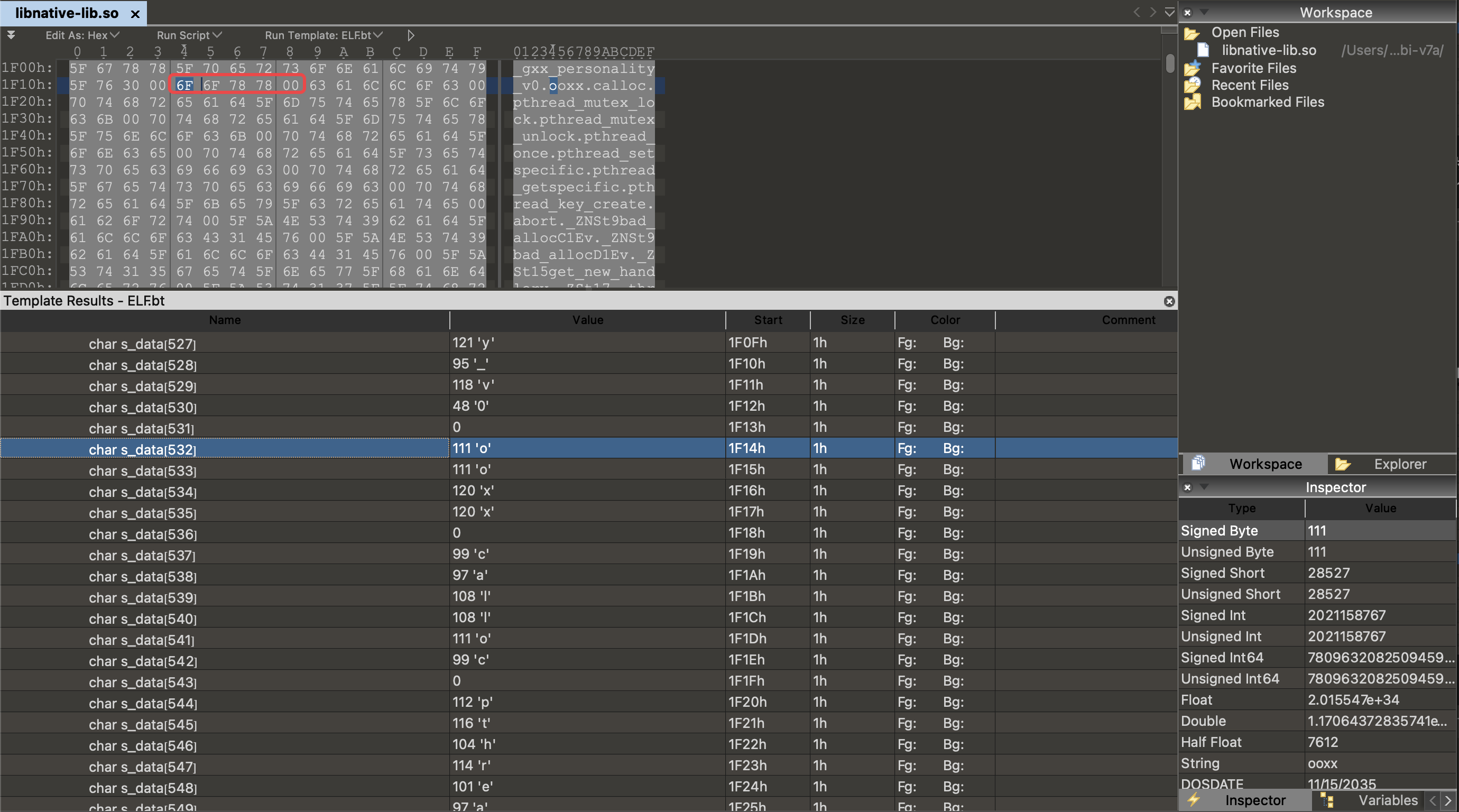Expand the Run Script dropdown

(189, 35)
